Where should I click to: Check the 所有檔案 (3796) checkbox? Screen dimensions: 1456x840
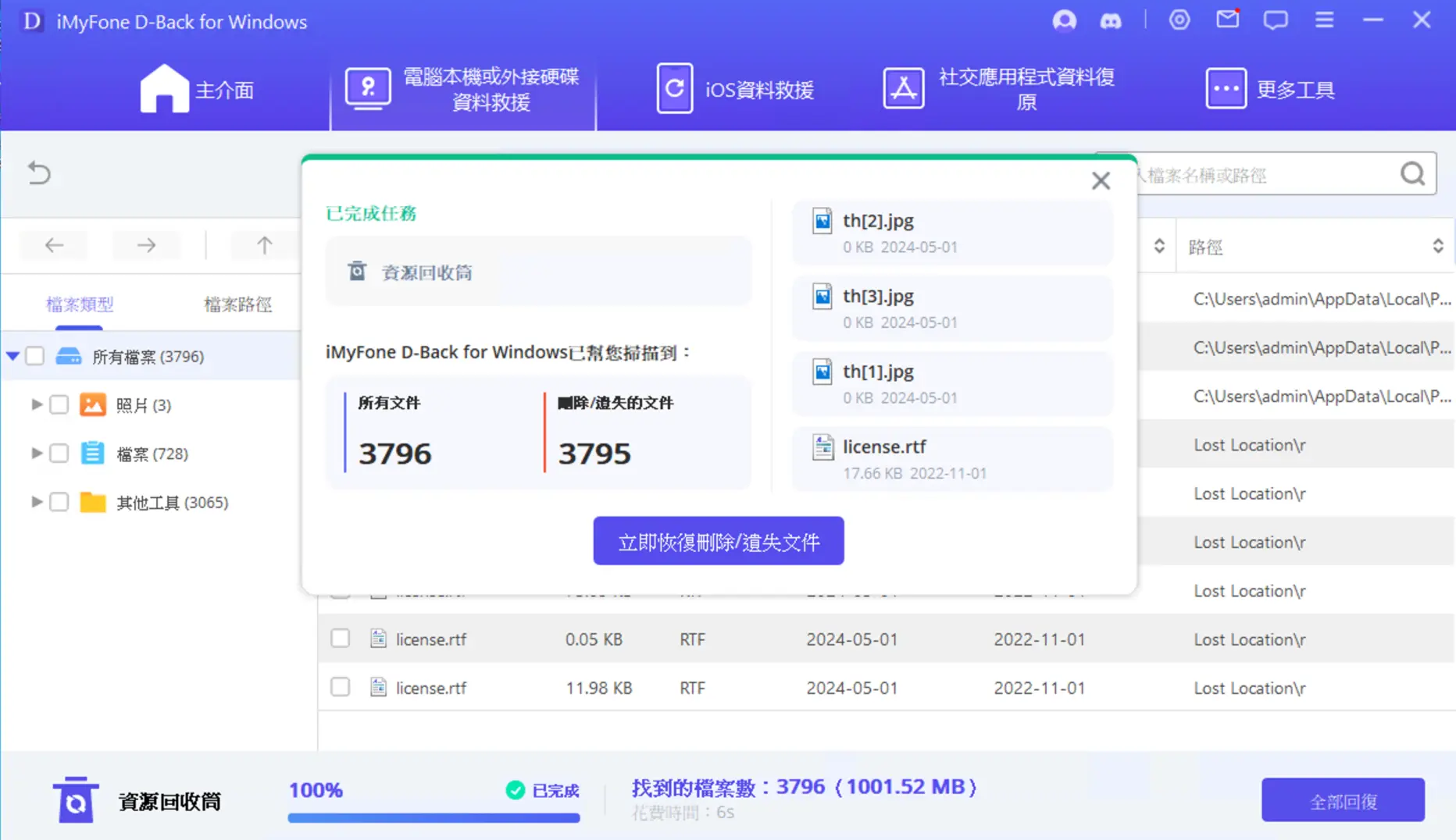pyautogui.click(x=34, y=356)
